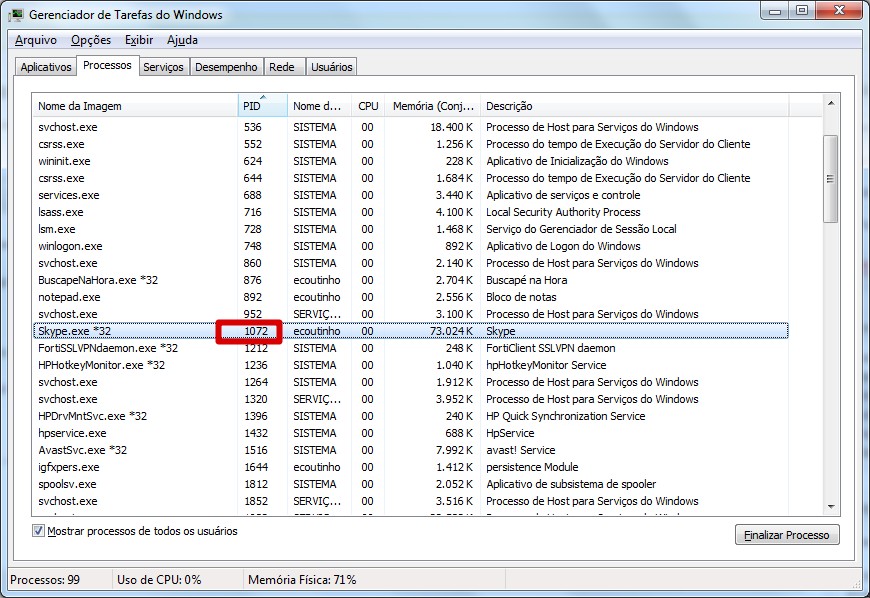Screen dimensions: 870x598
Task: Click the Task Manager title bar icon
Action: 16,15
